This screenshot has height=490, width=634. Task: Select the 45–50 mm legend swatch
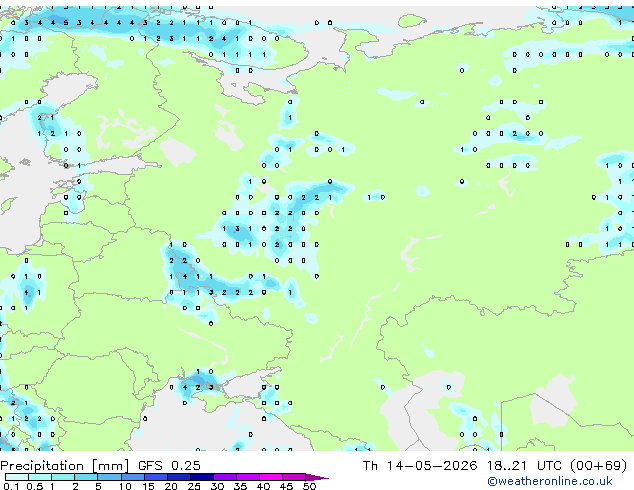(294, 477)
